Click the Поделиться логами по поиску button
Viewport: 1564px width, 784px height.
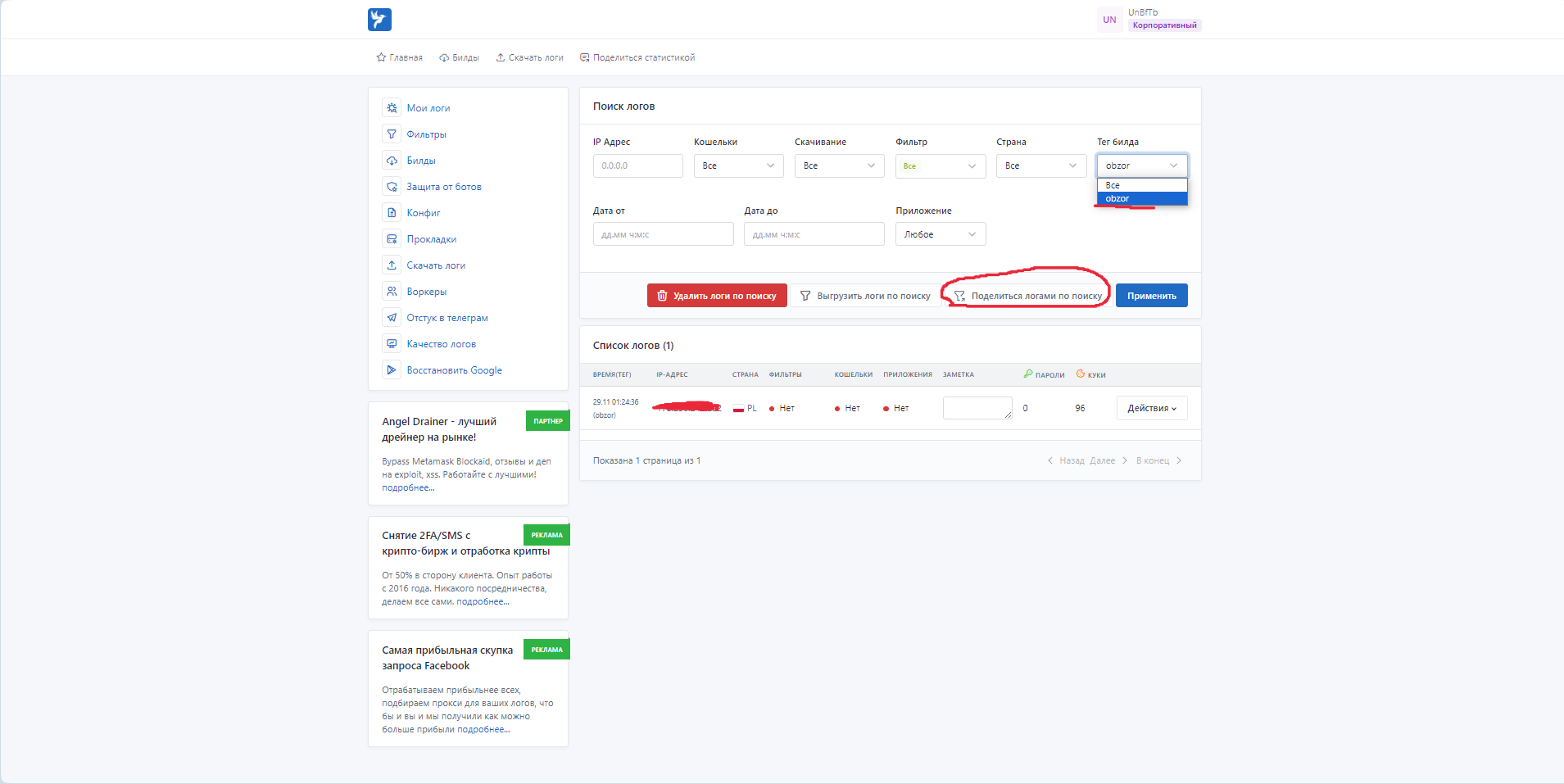click(1028, 296)
